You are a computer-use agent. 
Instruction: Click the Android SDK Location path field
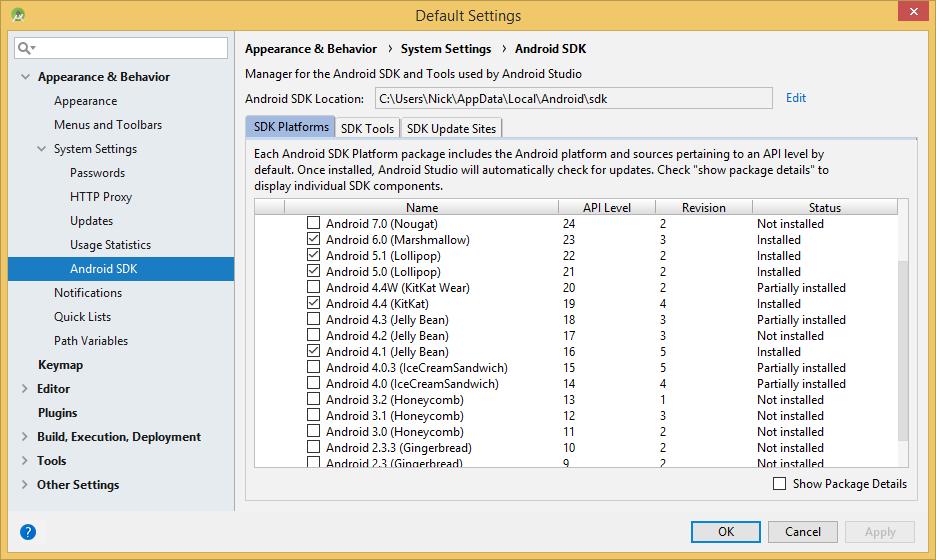pyautogui.click(x=574, y=99)
